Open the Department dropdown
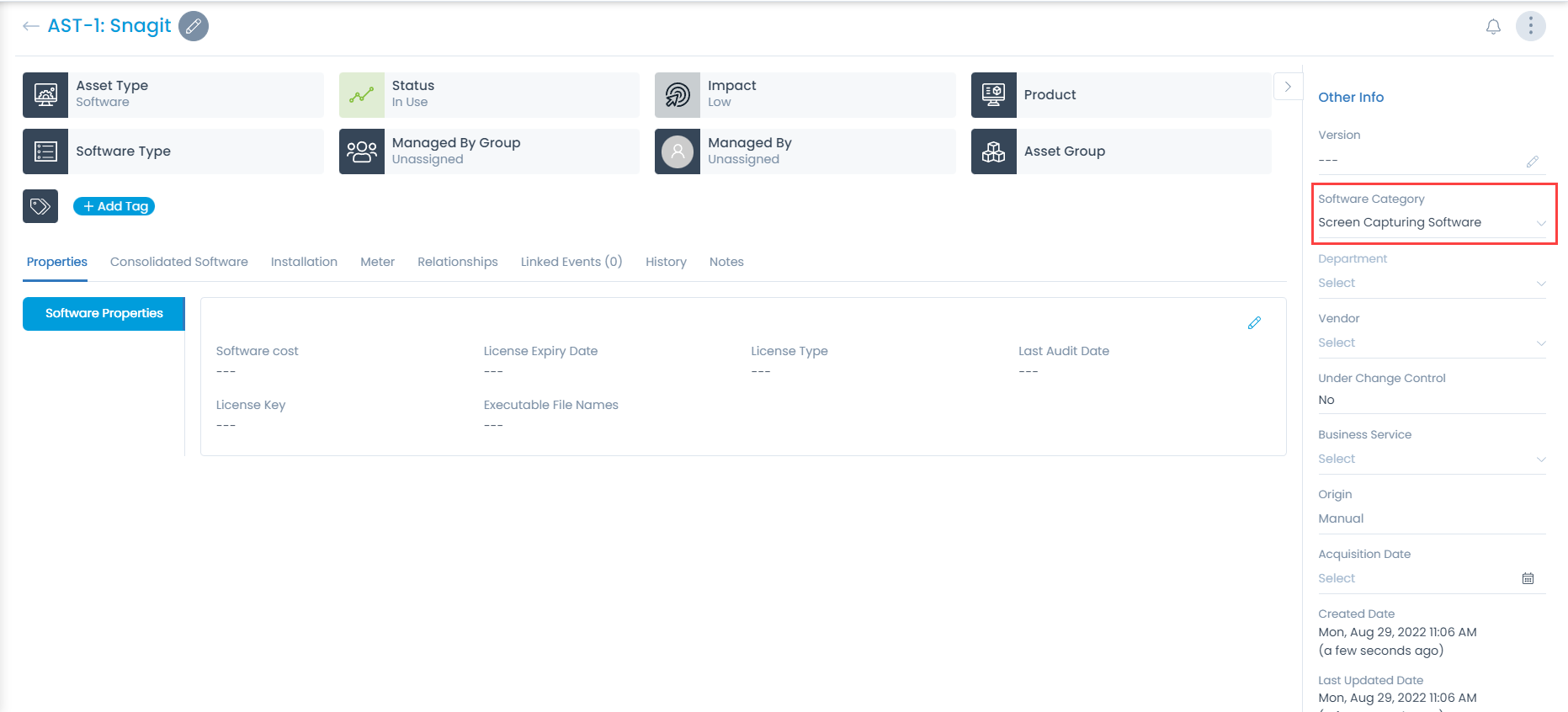 click(1432, 283)
